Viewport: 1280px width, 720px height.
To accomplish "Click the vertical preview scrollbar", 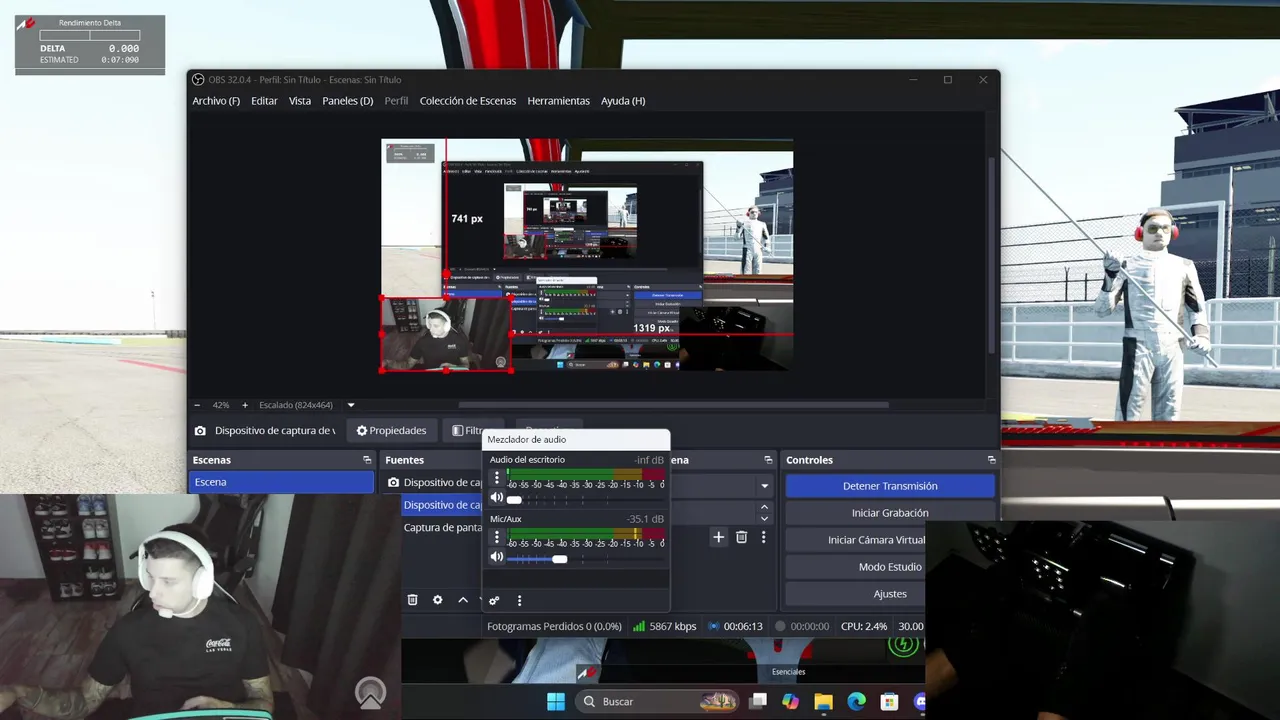I will 992,254.
